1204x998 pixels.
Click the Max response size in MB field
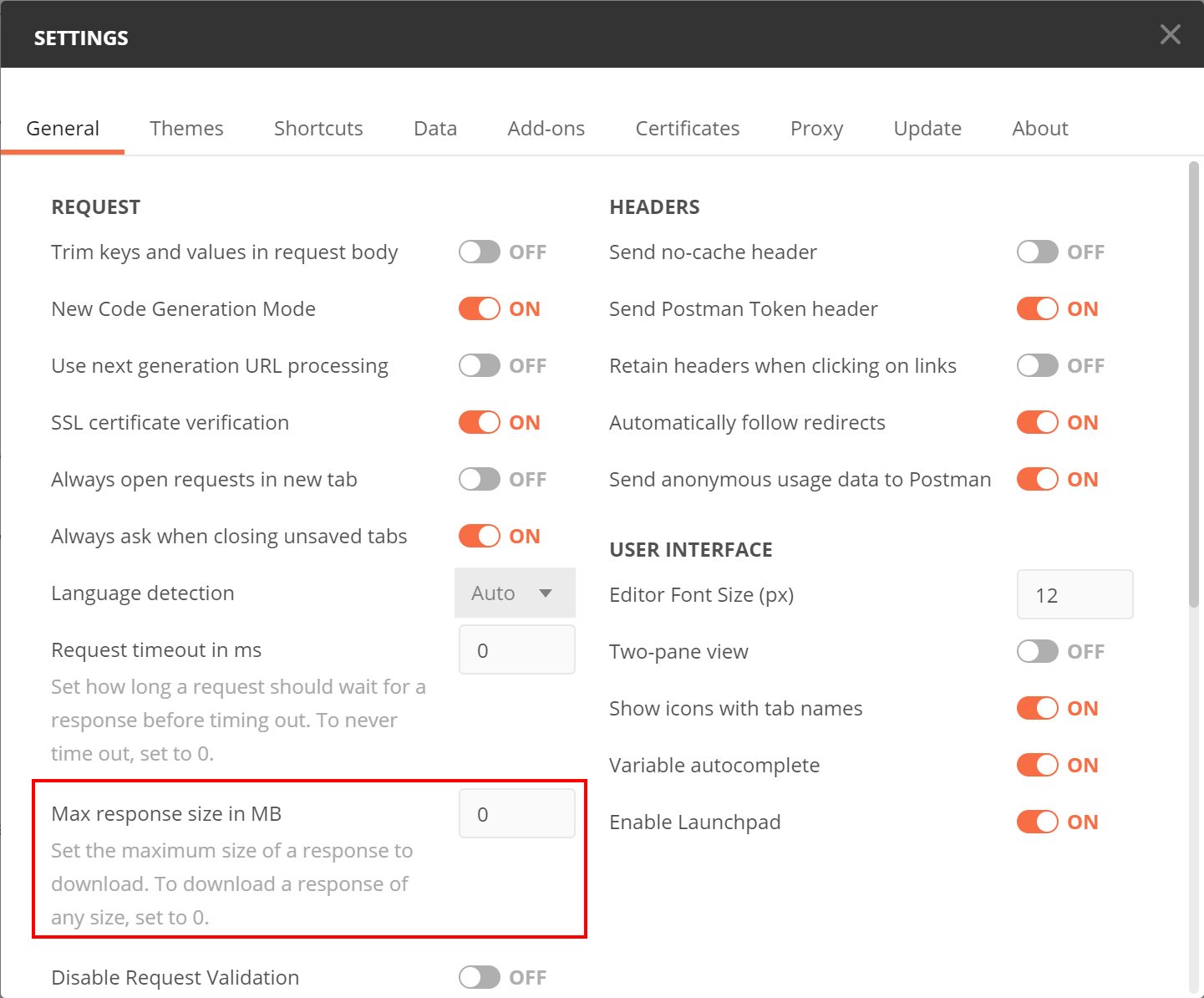coord(516,814)
